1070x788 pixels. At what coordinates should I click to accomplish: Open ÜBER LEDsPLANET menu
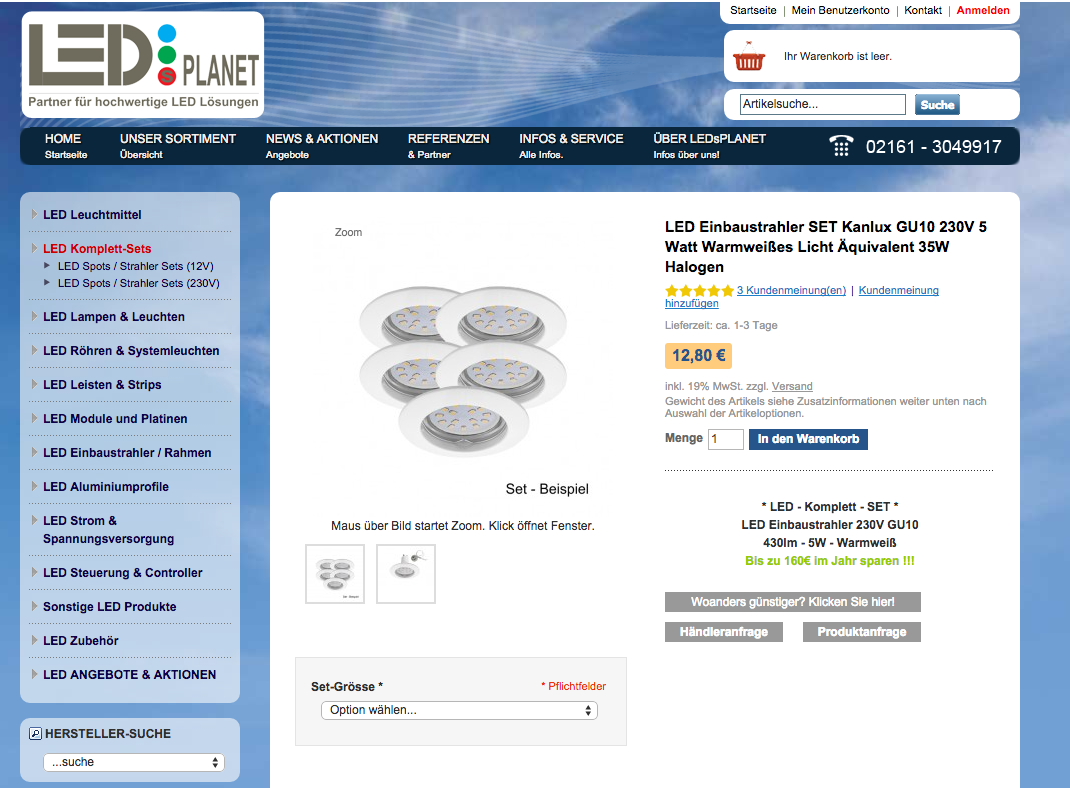point(709,146)
